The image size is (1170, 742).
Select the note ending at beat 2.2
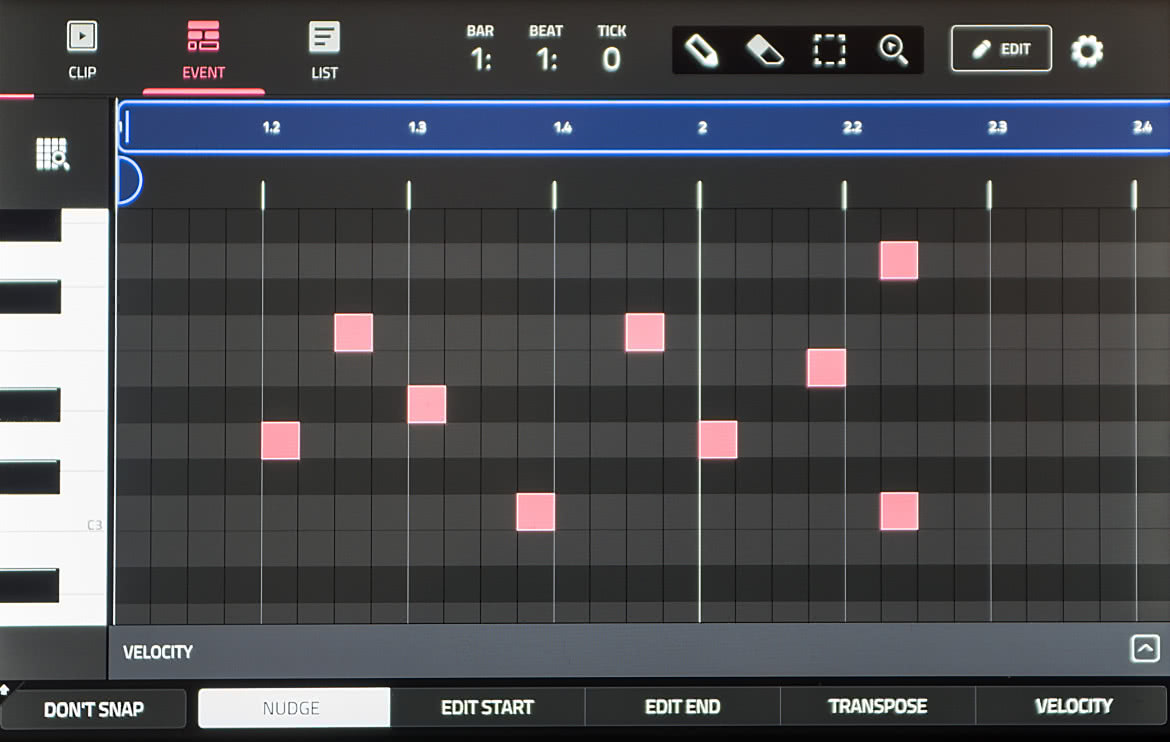[x=826, y=368]
